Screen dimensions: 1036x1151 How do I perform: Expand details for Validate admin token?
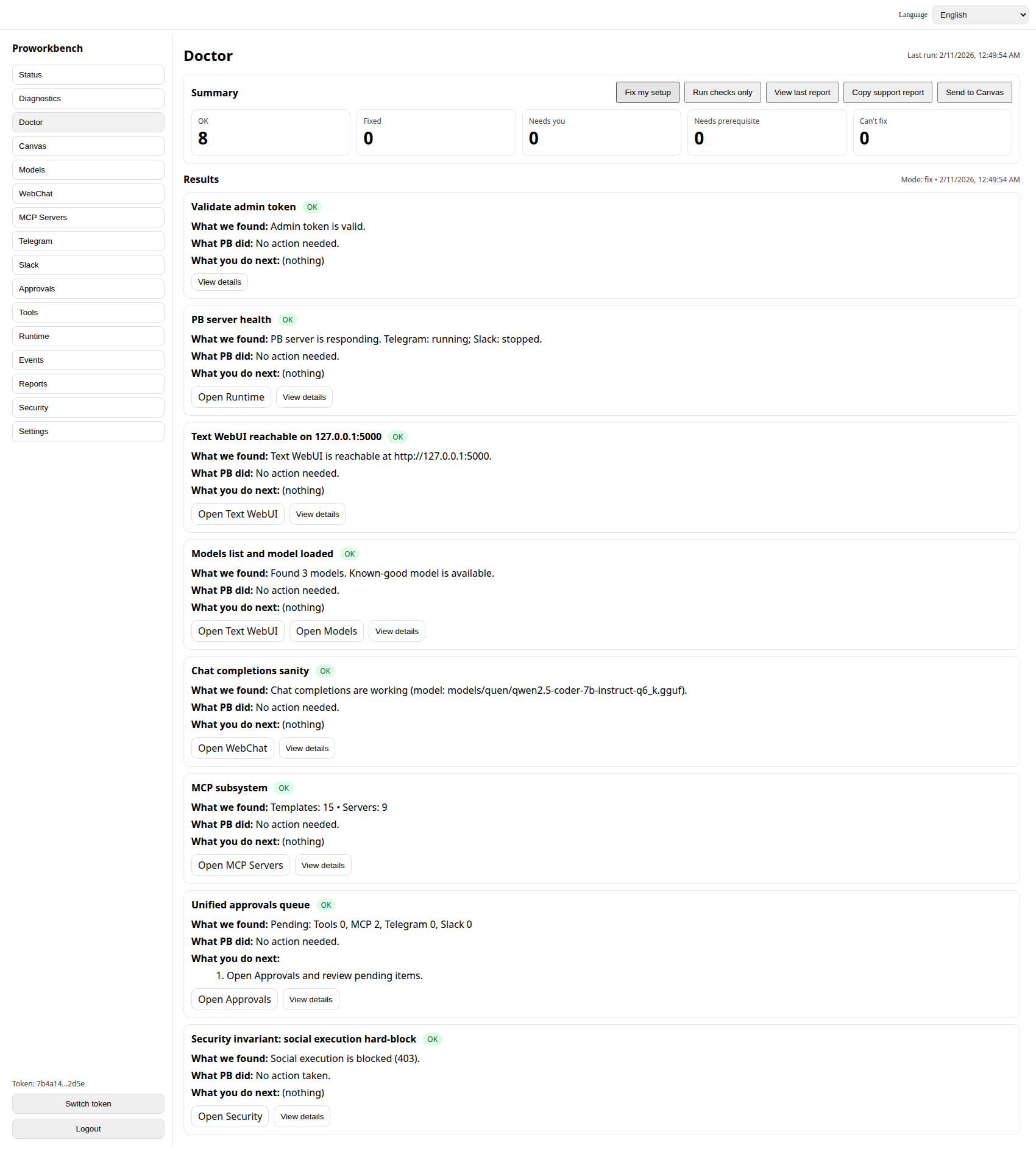[219, 282]
